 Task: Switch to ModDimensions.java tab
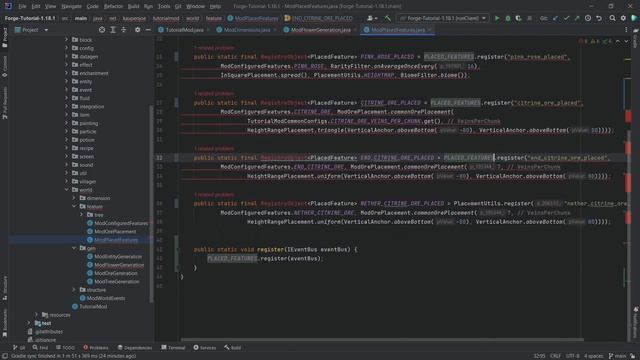click(247, 30)
